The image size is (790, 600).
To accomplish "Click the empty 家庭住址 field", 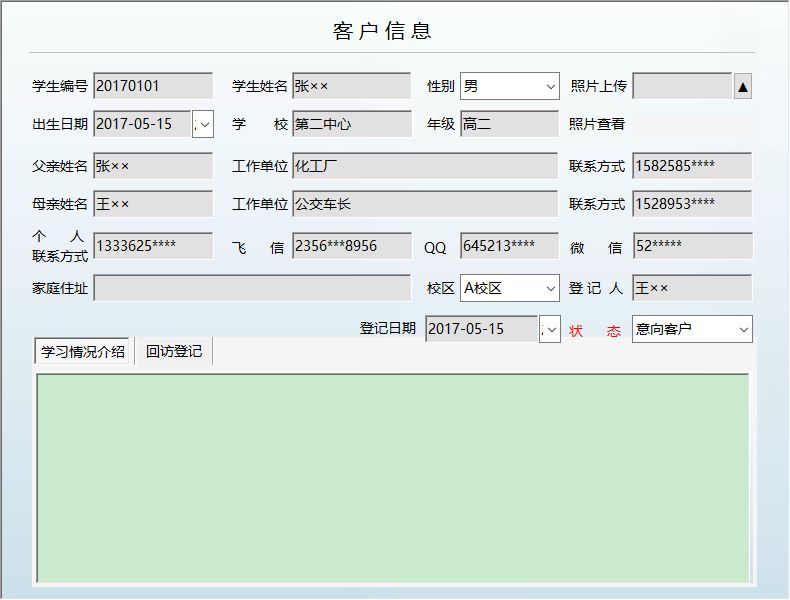I will pyautogui.click(x=252, y=288).
